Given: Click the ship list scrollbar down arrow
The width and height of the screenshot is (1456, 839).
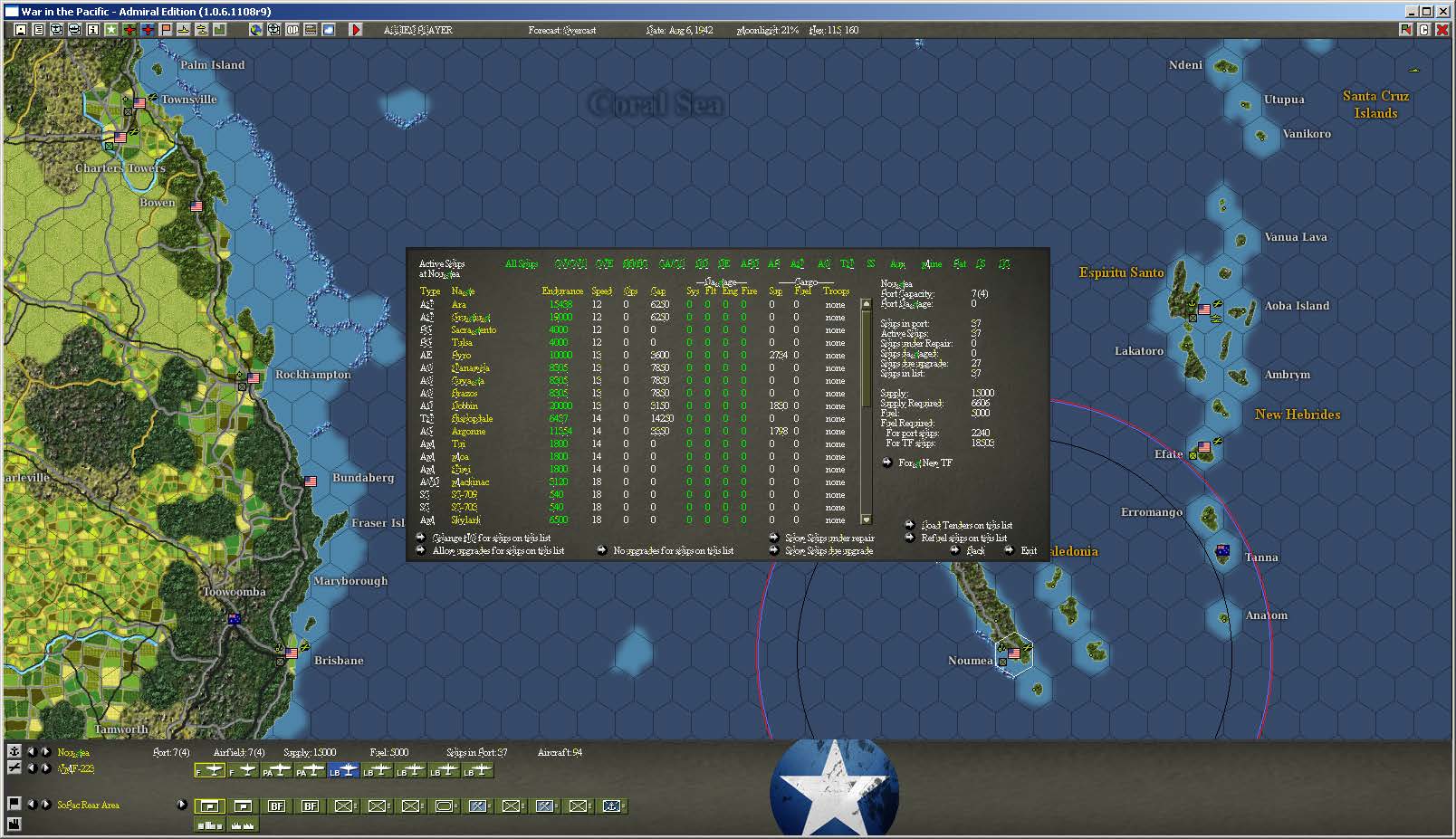Looking at the screenshot, I should tap(866, 520).
